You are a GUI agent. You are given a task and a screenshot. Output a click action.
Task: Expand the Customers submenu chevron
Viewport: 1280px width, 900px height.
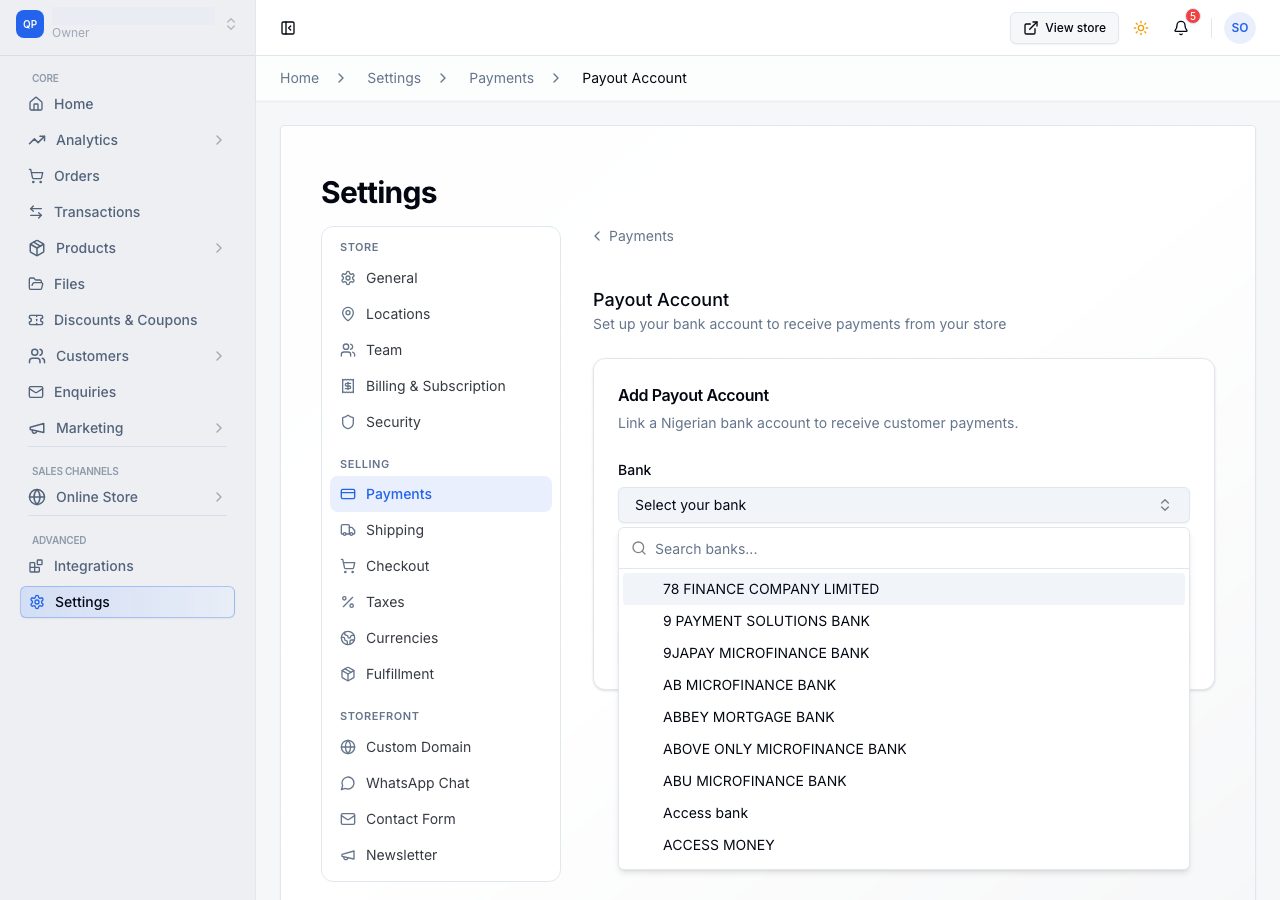point(218,356)
